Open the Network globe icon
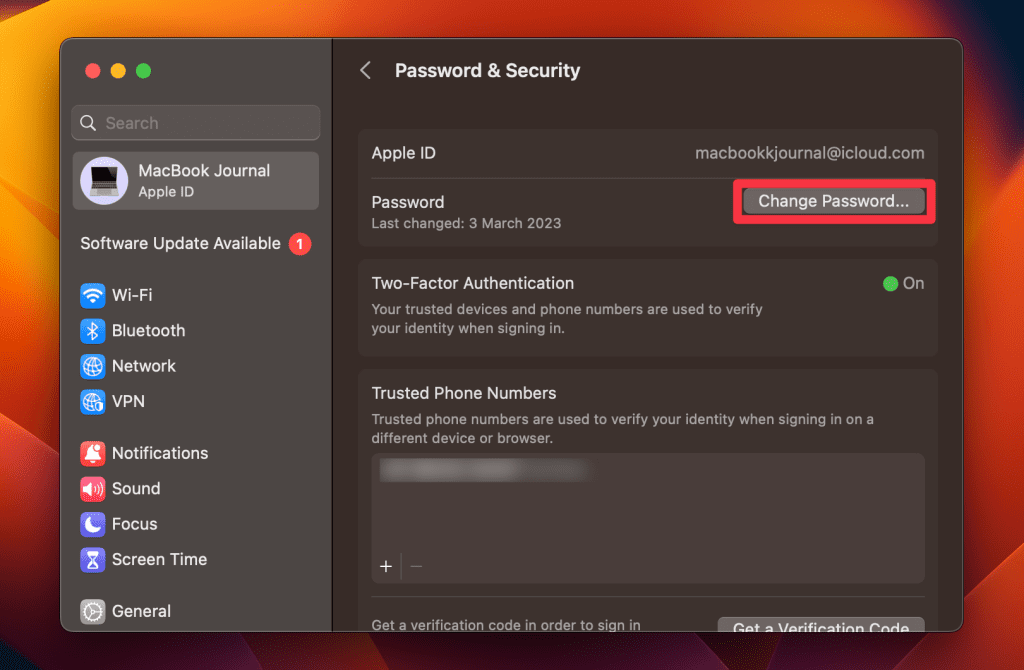1024x670 pixels. click(x=93, y=366)
